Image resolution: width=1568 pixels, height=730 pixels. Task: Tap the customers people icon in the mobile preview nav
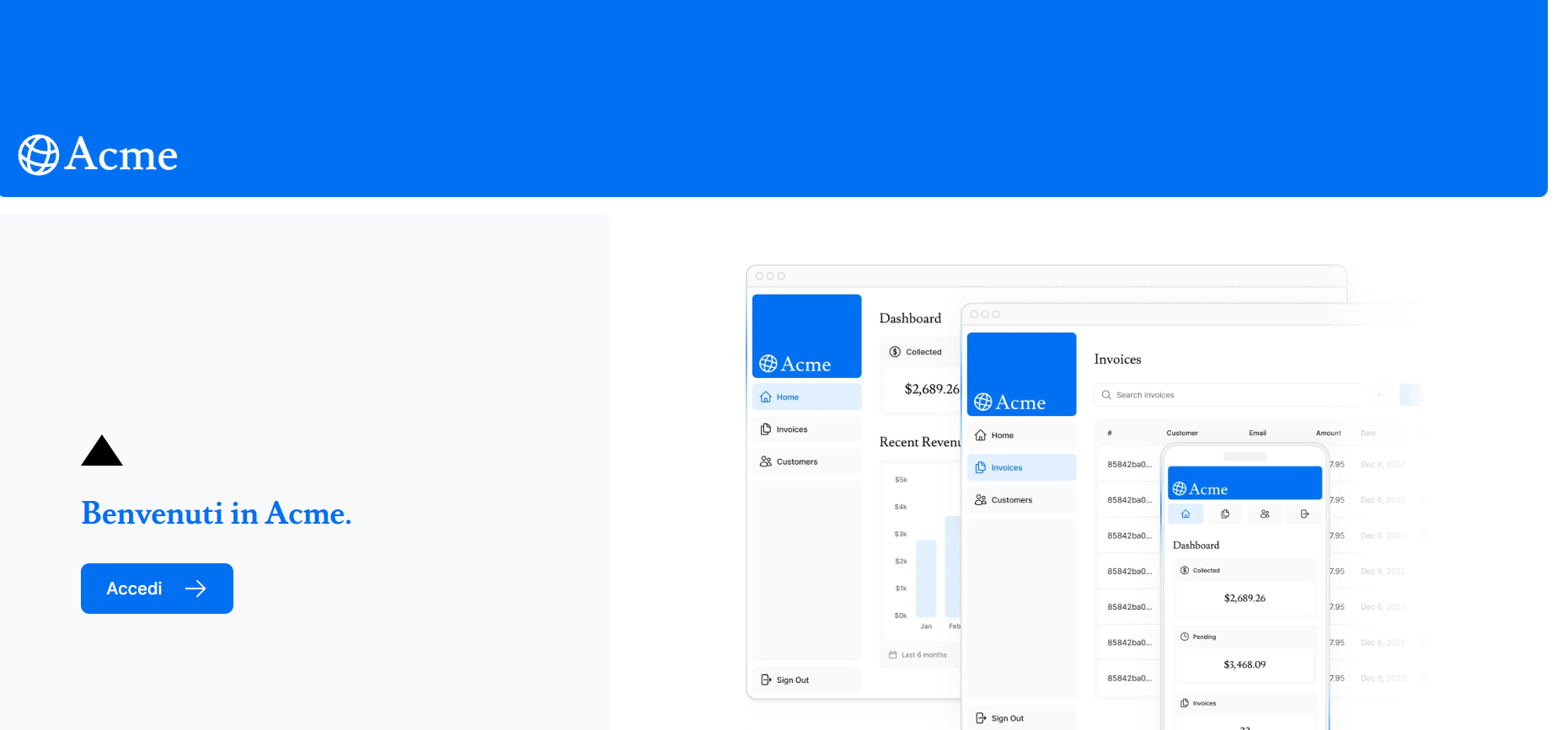[x=1265, y=514]
